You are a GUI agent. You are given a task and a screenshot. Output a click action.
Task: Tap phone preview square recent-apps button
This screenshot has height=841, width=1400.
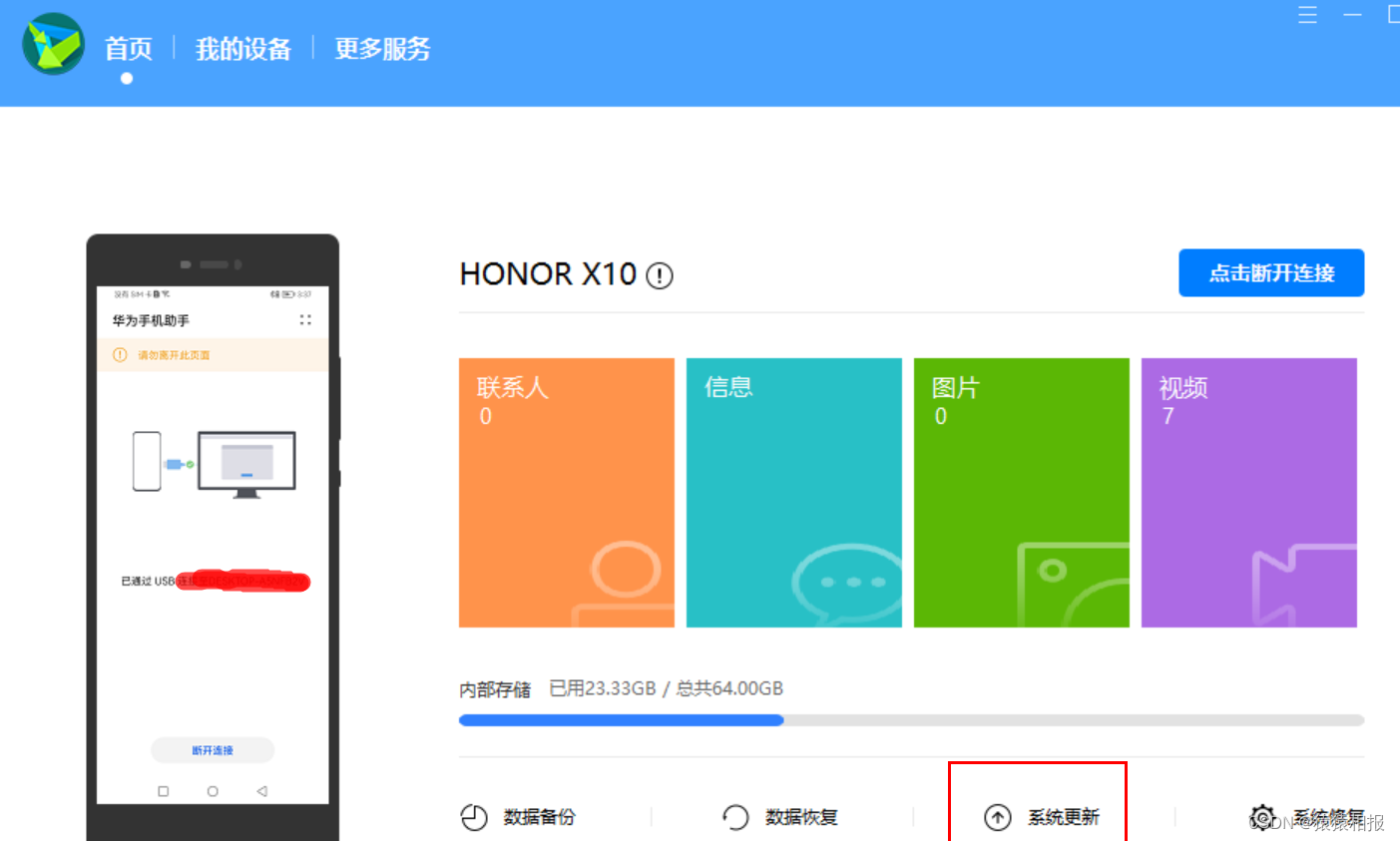[x=164, y=791]
